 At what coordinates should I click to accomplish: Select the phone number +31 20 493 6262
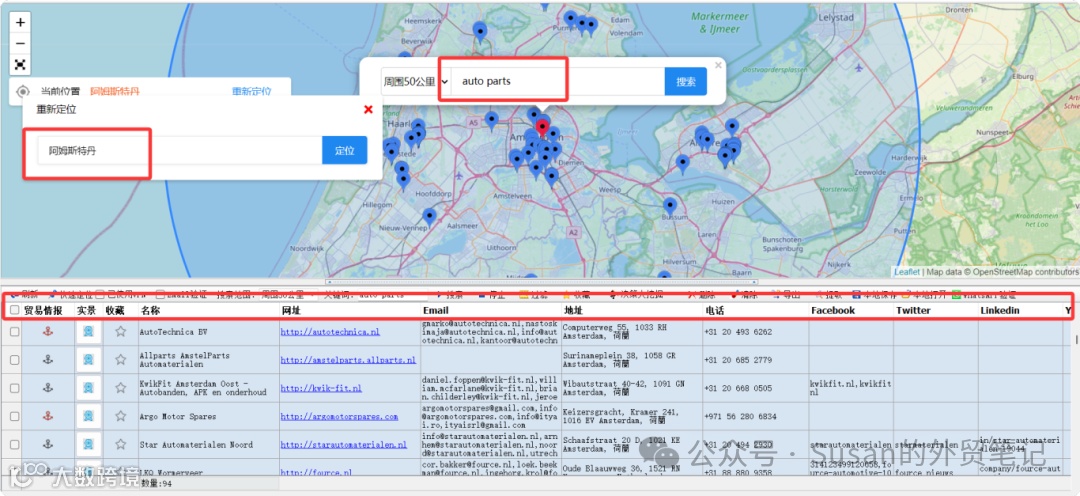[738, 332]
